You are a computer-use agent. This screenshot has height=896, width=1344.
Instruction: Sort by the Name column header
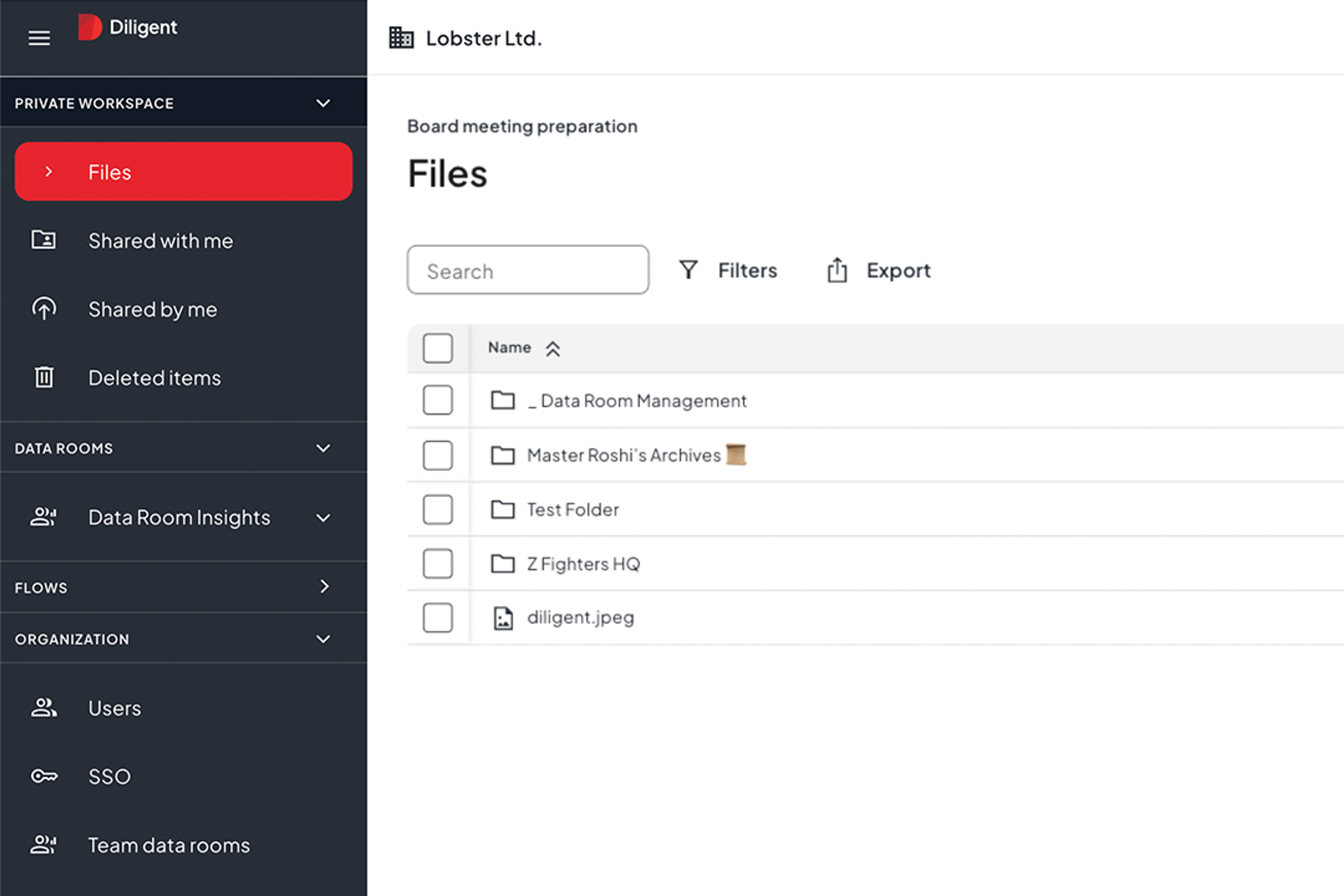510,348
